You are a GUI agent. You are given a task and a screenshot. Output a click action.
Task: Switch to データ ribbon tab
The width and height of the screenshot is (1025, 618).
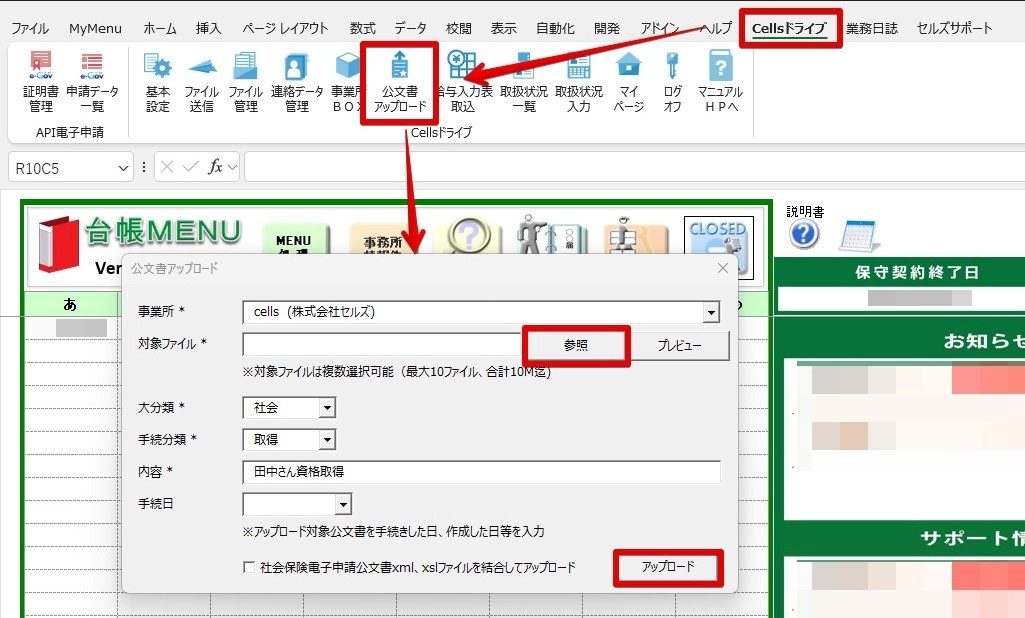pos(411,28)
